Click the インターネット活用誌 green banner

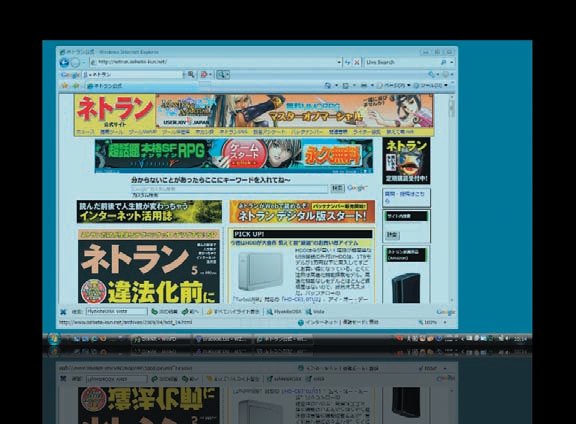coord(149,212)
